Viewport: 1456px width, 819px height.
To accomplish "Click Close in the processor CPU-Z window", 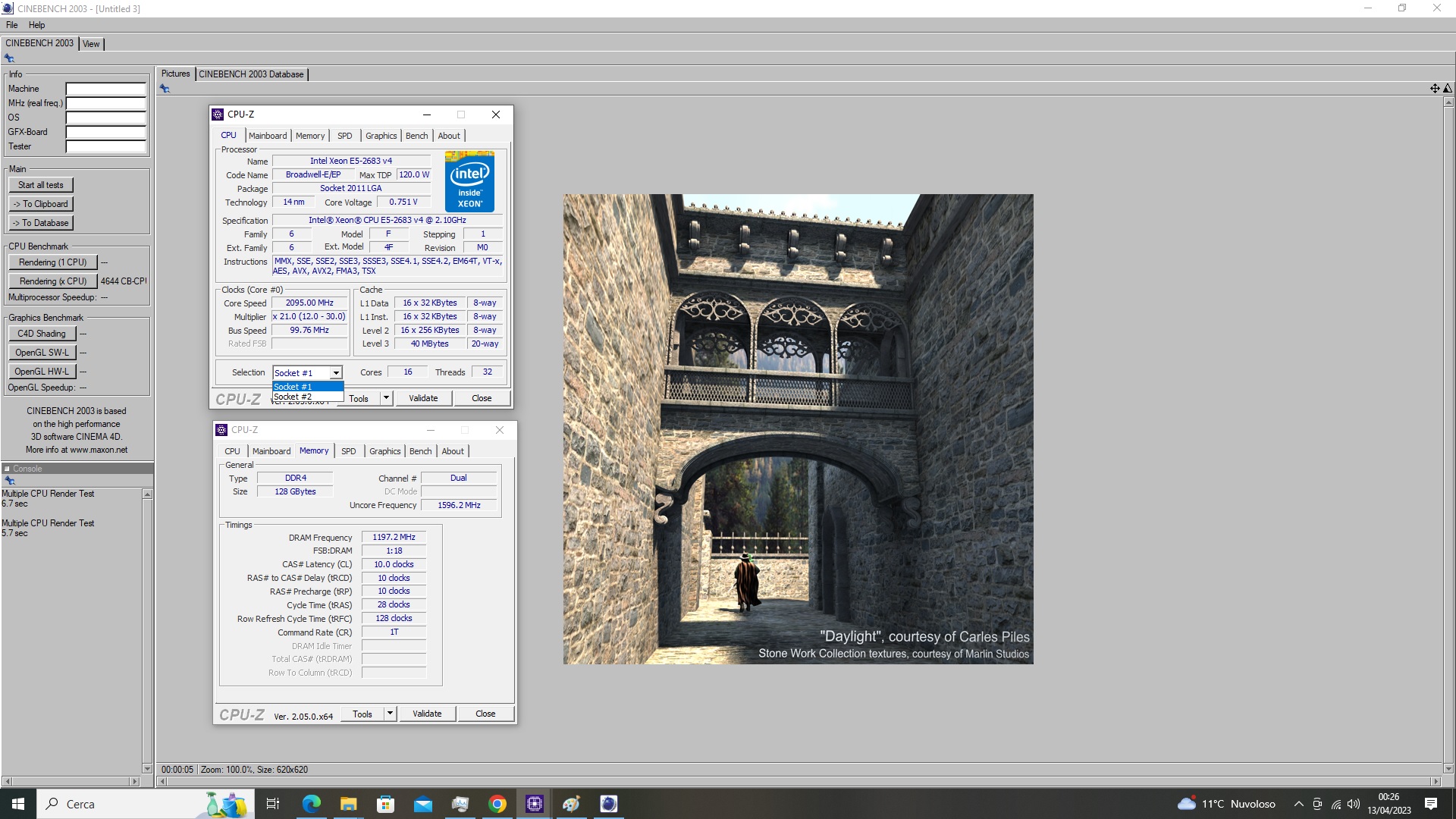I will coord(482,398).
